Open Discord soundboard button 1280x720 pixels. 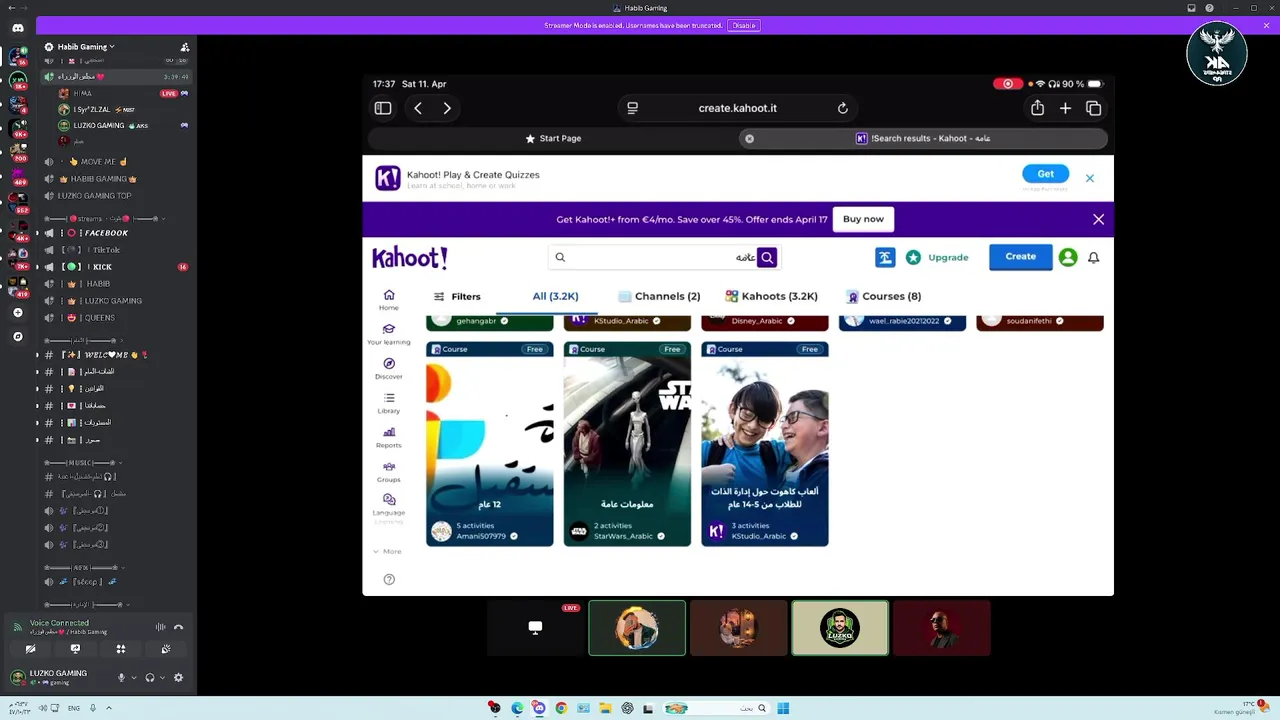pyautogui.click(x=166, y=649)
